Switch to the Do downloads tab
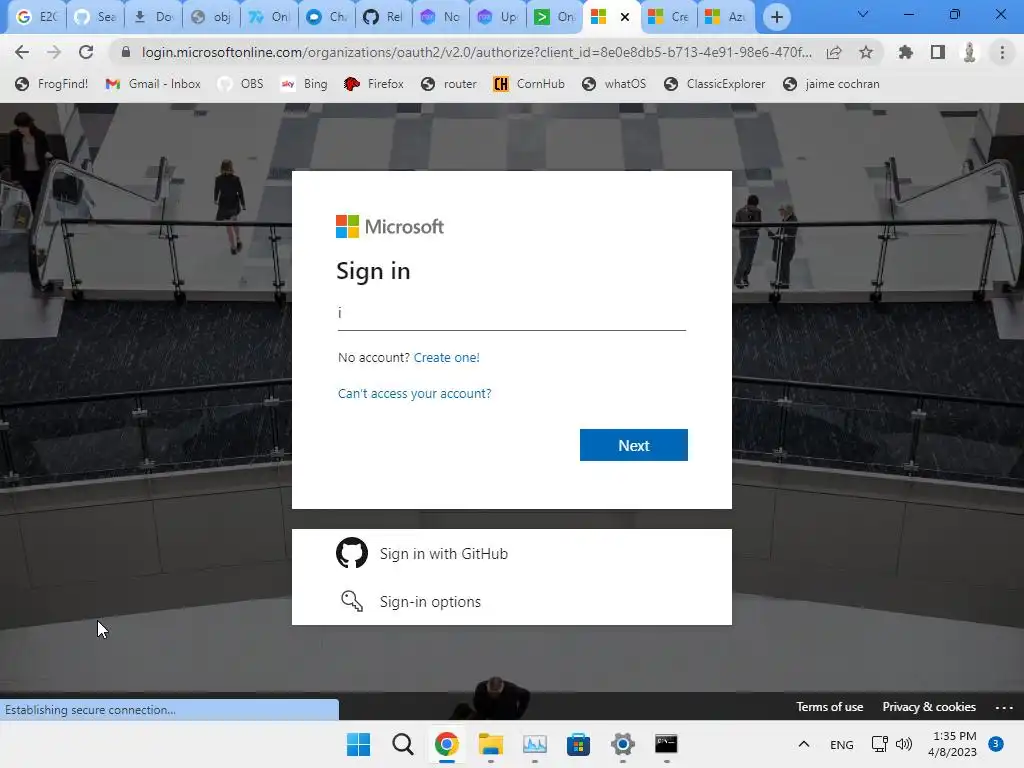Viewport: 1024px width, 768px height. pos(153,17)
